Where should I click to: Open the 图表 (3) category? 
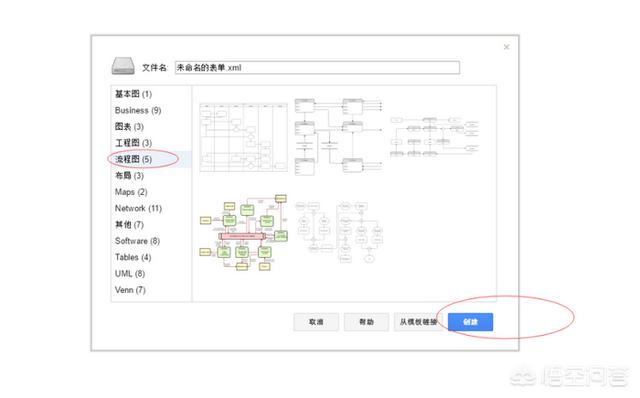[x=129, y=127]
